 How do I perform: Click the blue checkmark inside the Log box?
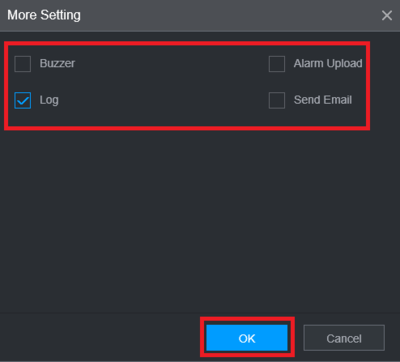(23, 101)
